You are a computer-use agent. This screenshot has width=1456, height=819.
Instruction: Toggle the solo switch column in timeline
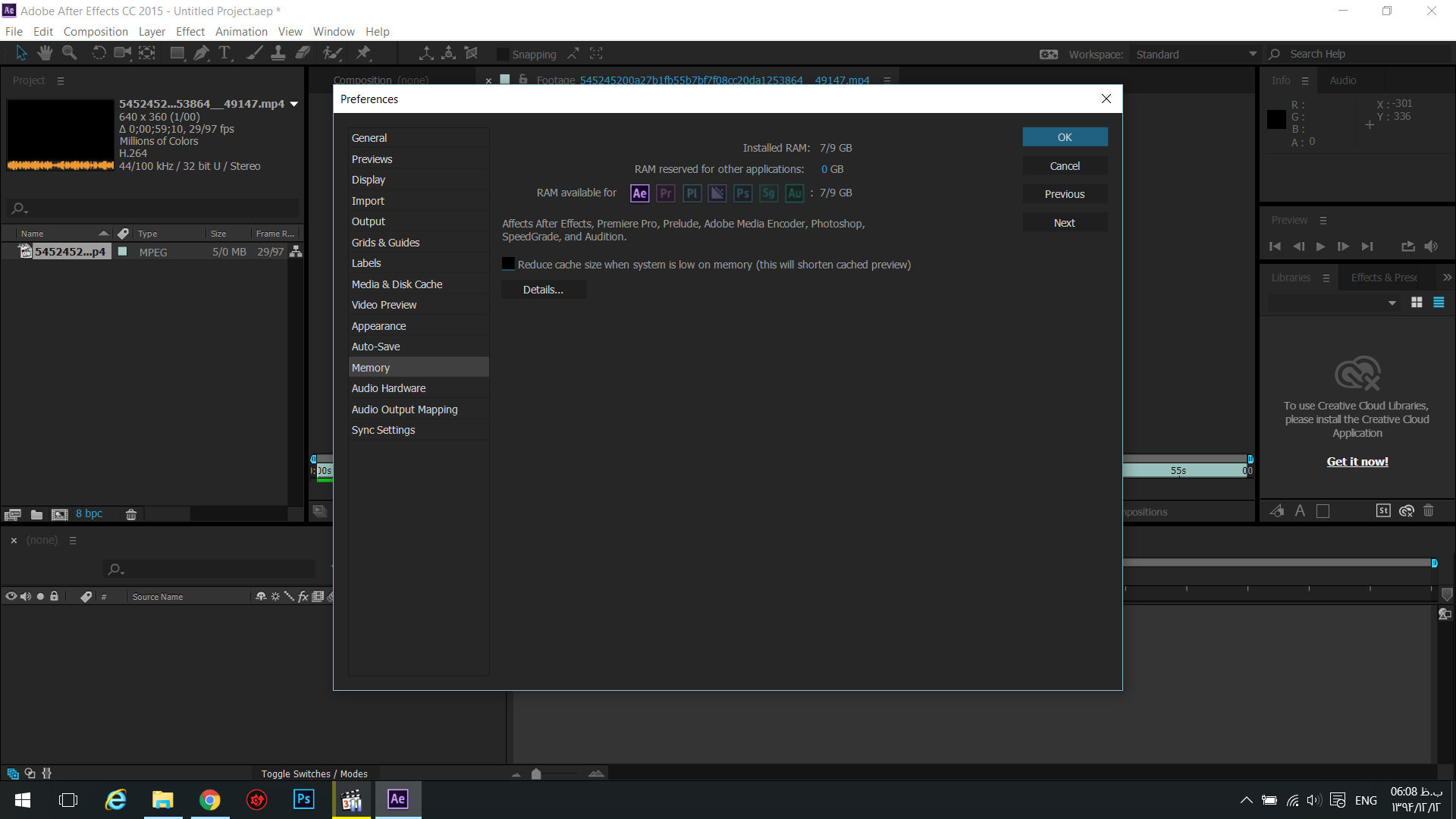pos(40,597)
